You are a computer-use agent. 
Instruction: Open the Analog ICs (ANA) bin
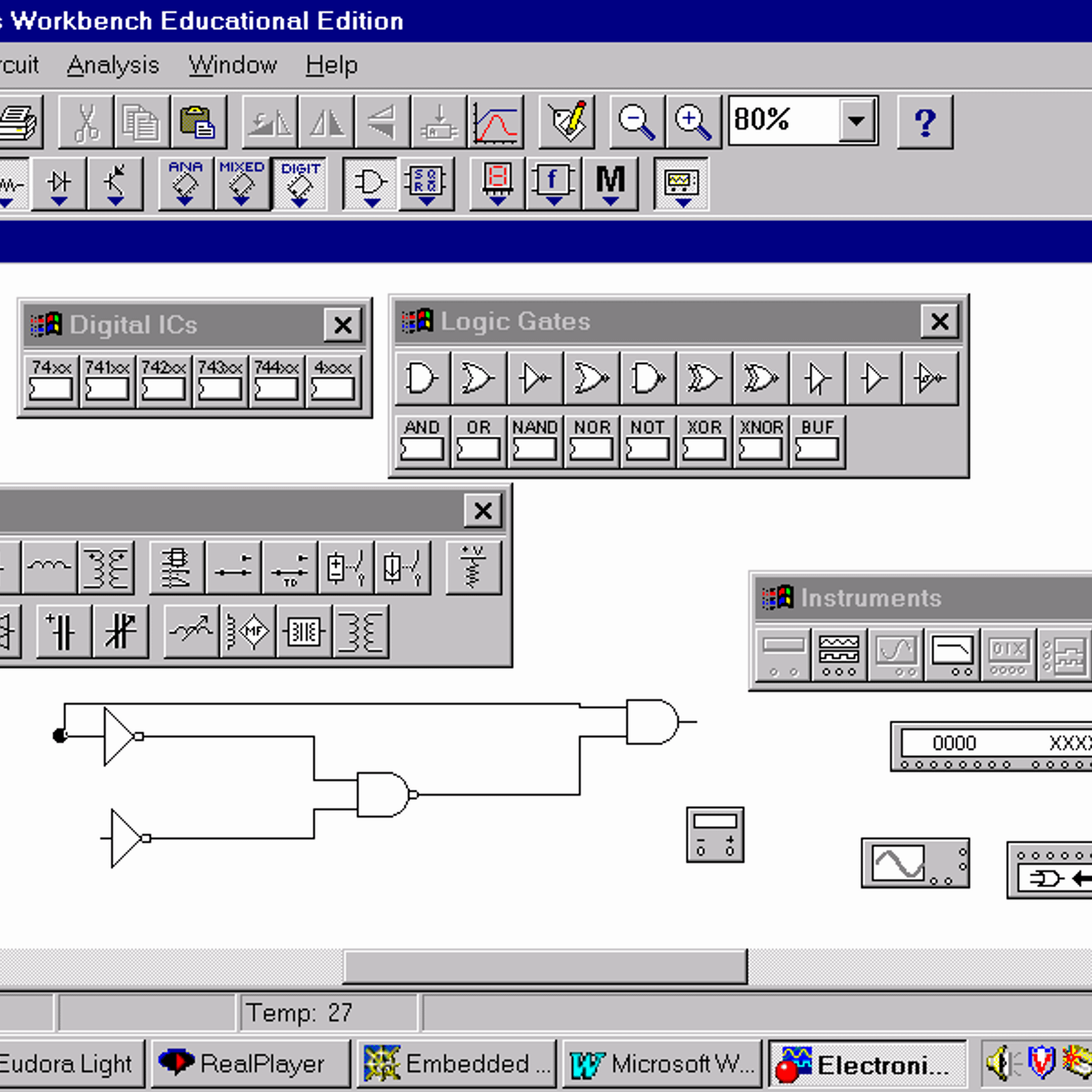tap(186, 184)
